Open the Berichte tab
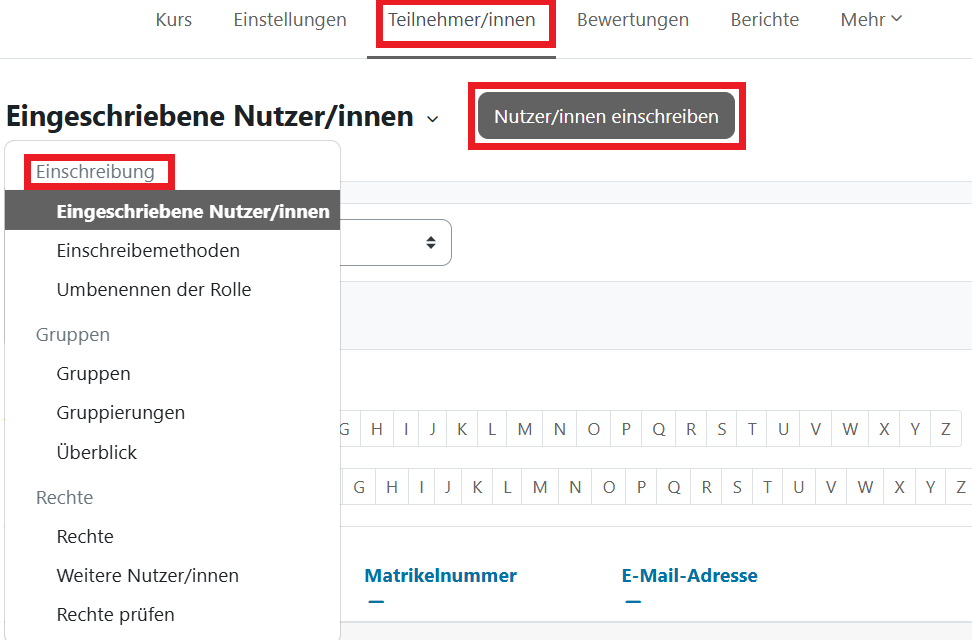This screenshot has width=972, height=640. pos(764,20)
